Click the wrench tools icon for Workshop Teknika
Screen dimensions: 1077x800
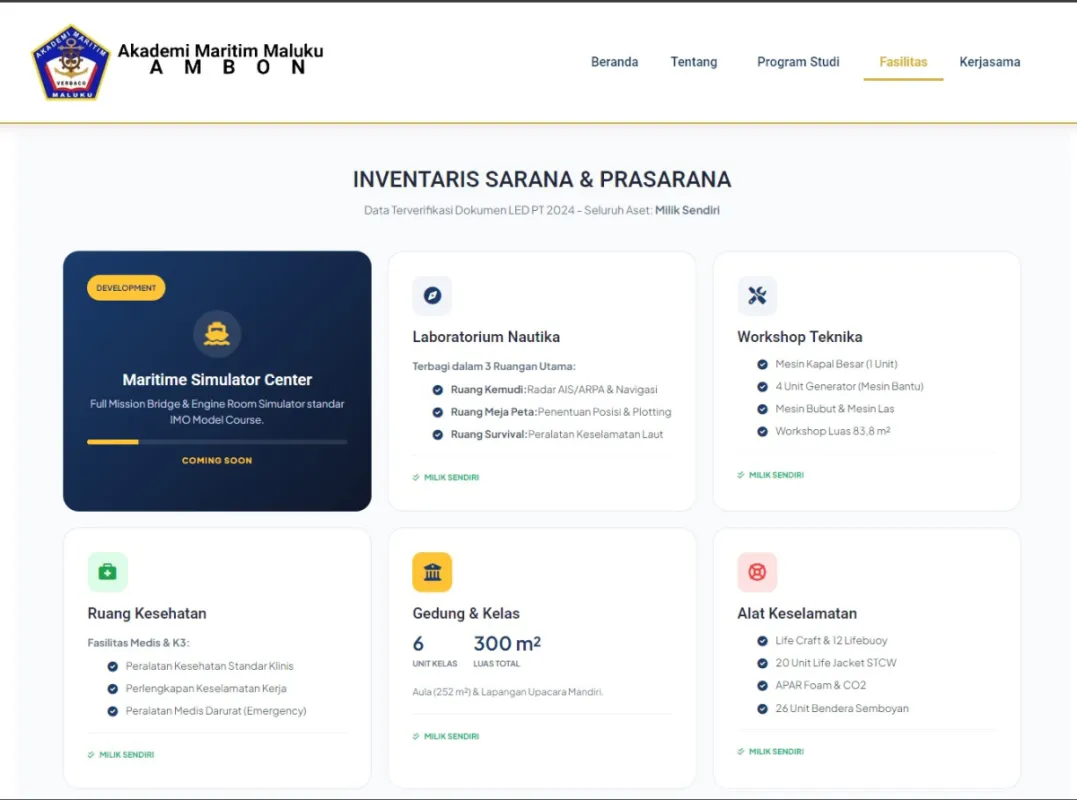coord(757,296)
